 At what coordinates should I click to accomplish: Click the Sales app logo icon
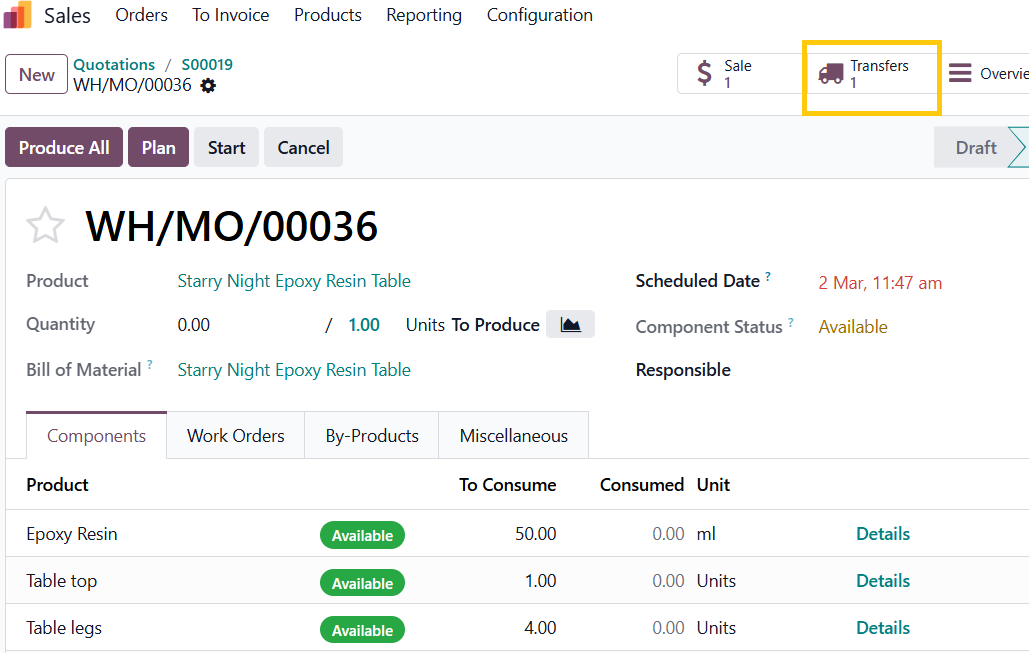pyautogui.click(x=18, y=15)
